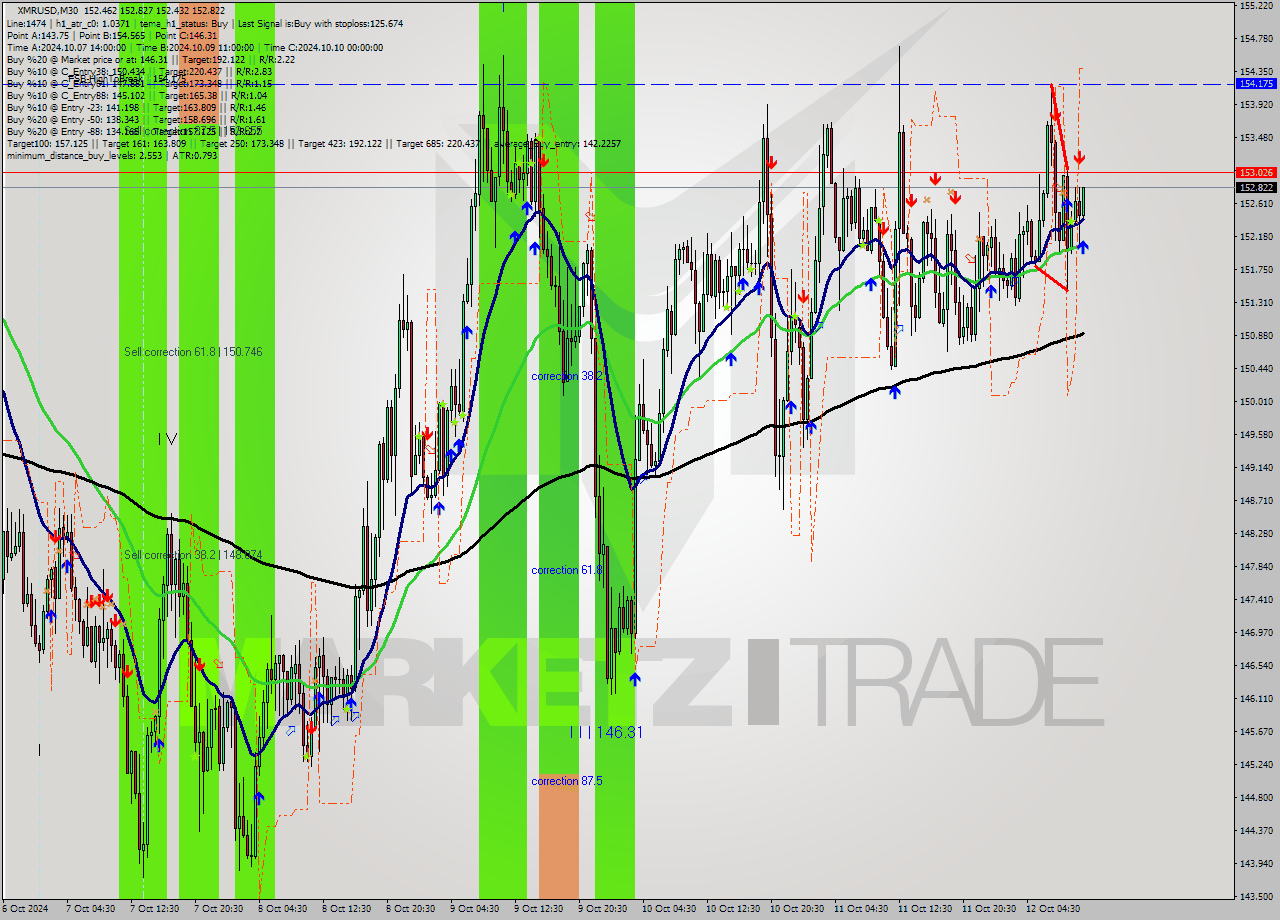Click the 148.280 price axis label

coord(1256,534)
